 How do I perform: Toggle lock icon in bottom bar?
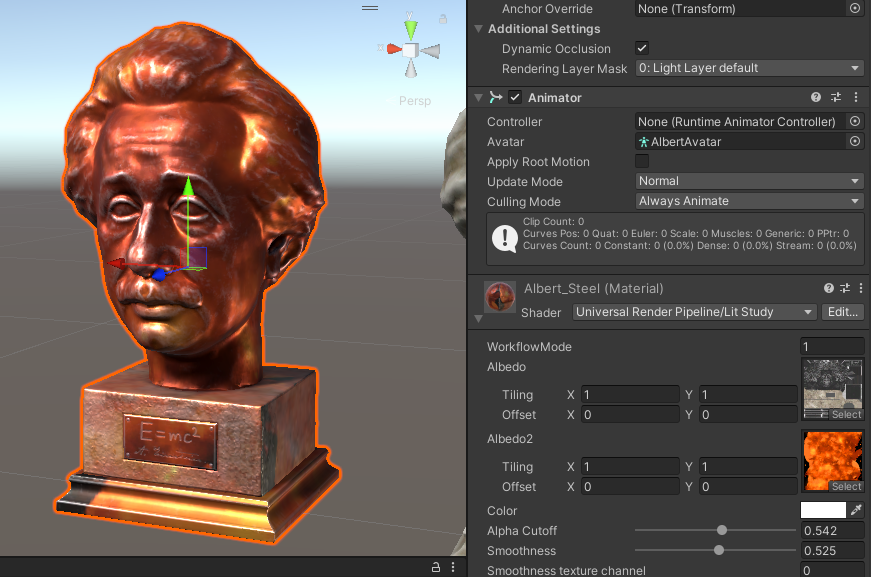[436, 567]
